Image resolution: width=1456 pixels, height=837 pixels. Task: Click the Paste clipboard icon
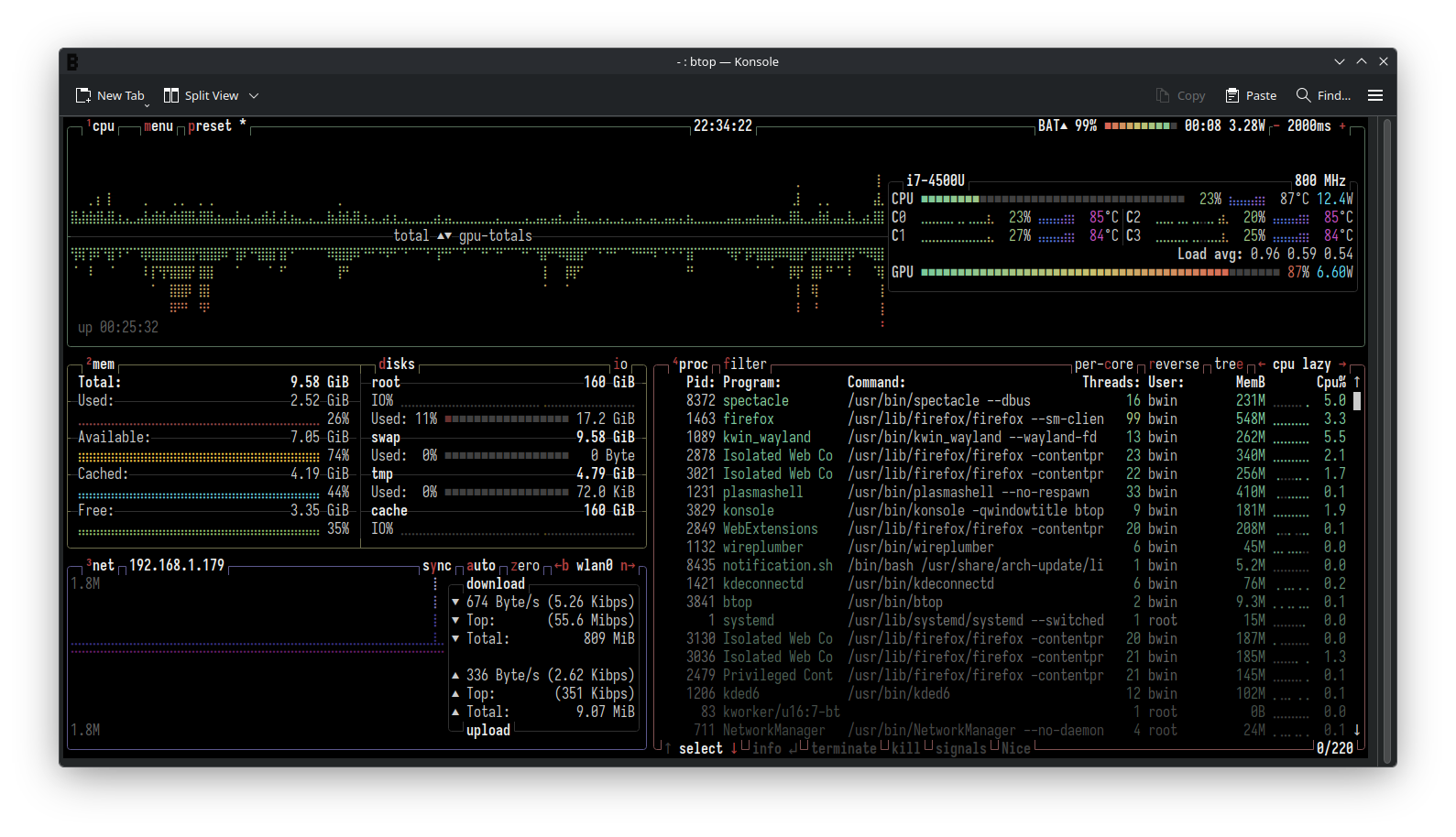click(x=1232, y=95)
